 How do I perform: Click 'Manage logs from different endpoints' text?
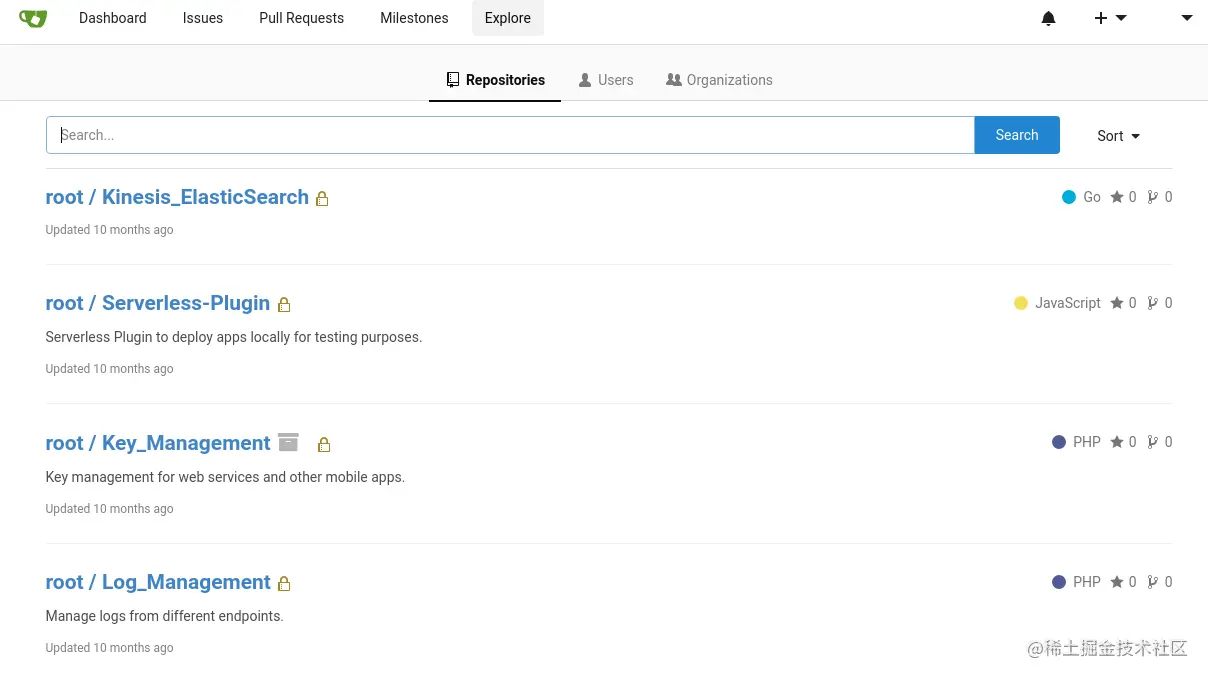(165, 616)
